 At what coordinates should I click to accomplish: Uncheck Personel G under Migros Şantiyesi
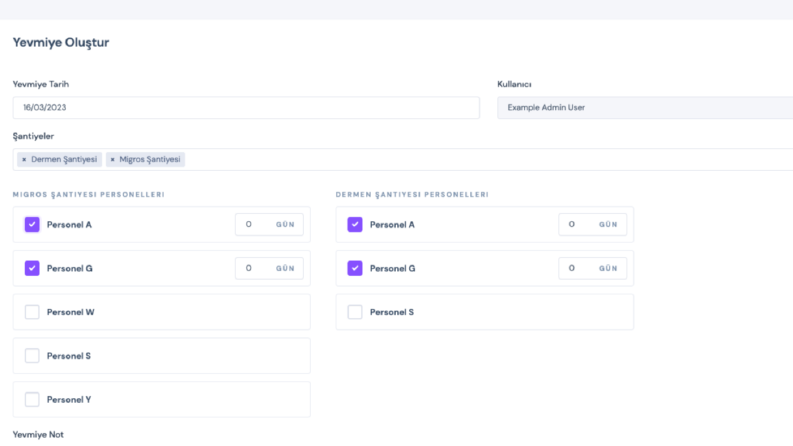pyautogui.click(x=32, y=268)
